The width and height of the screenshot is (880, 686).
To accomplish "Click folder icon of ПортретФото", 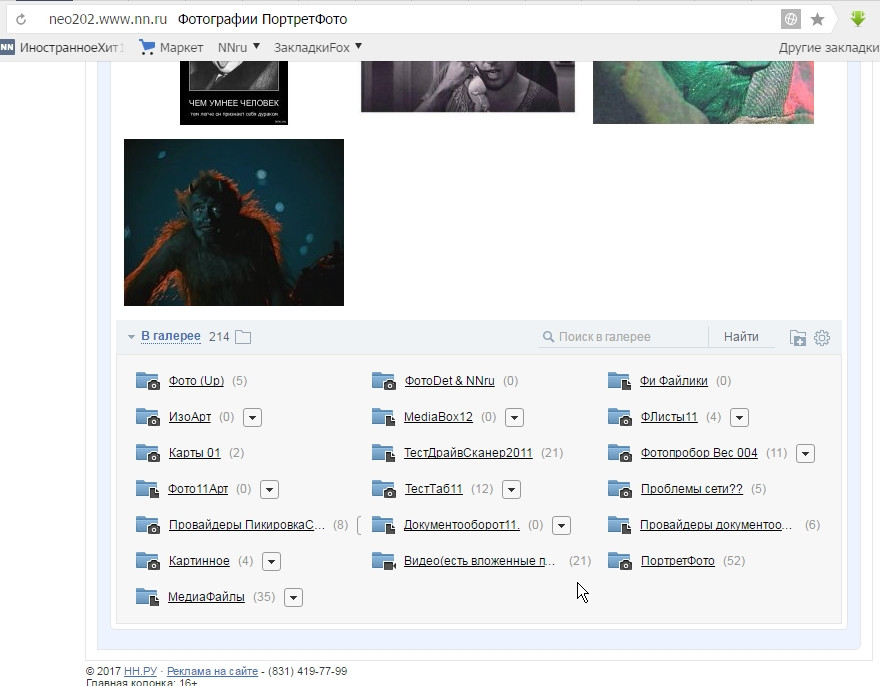I will 620,560.
